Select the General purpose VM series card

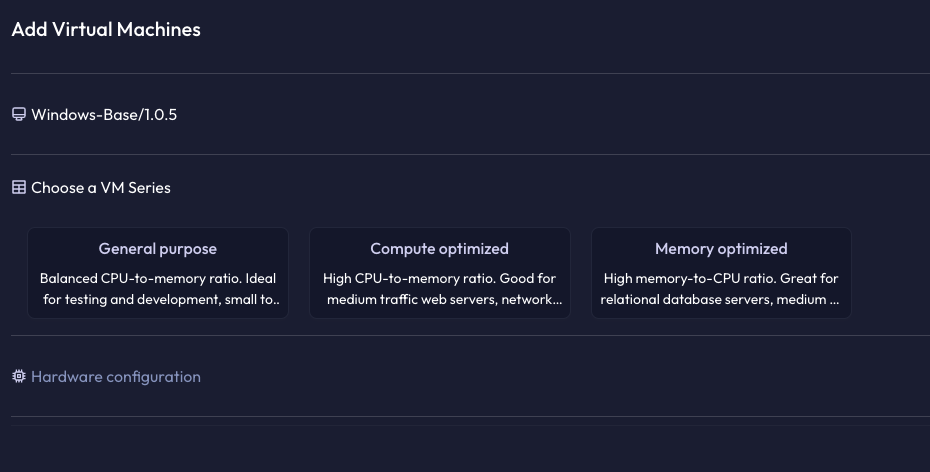point(158,273)
